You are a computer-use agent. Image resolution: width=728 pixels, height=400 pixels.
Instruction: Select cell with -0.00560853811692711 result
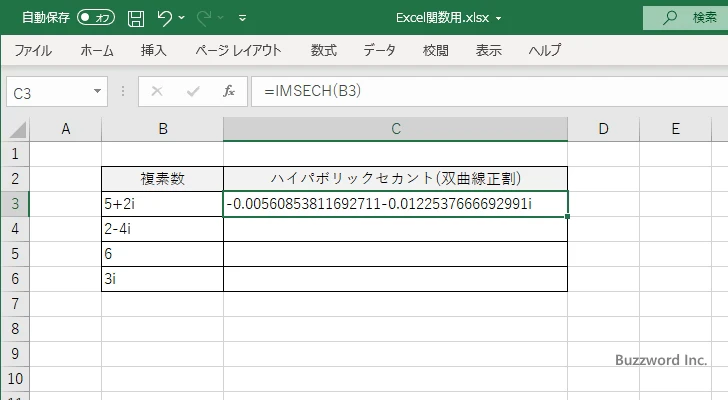coord(396,204)
